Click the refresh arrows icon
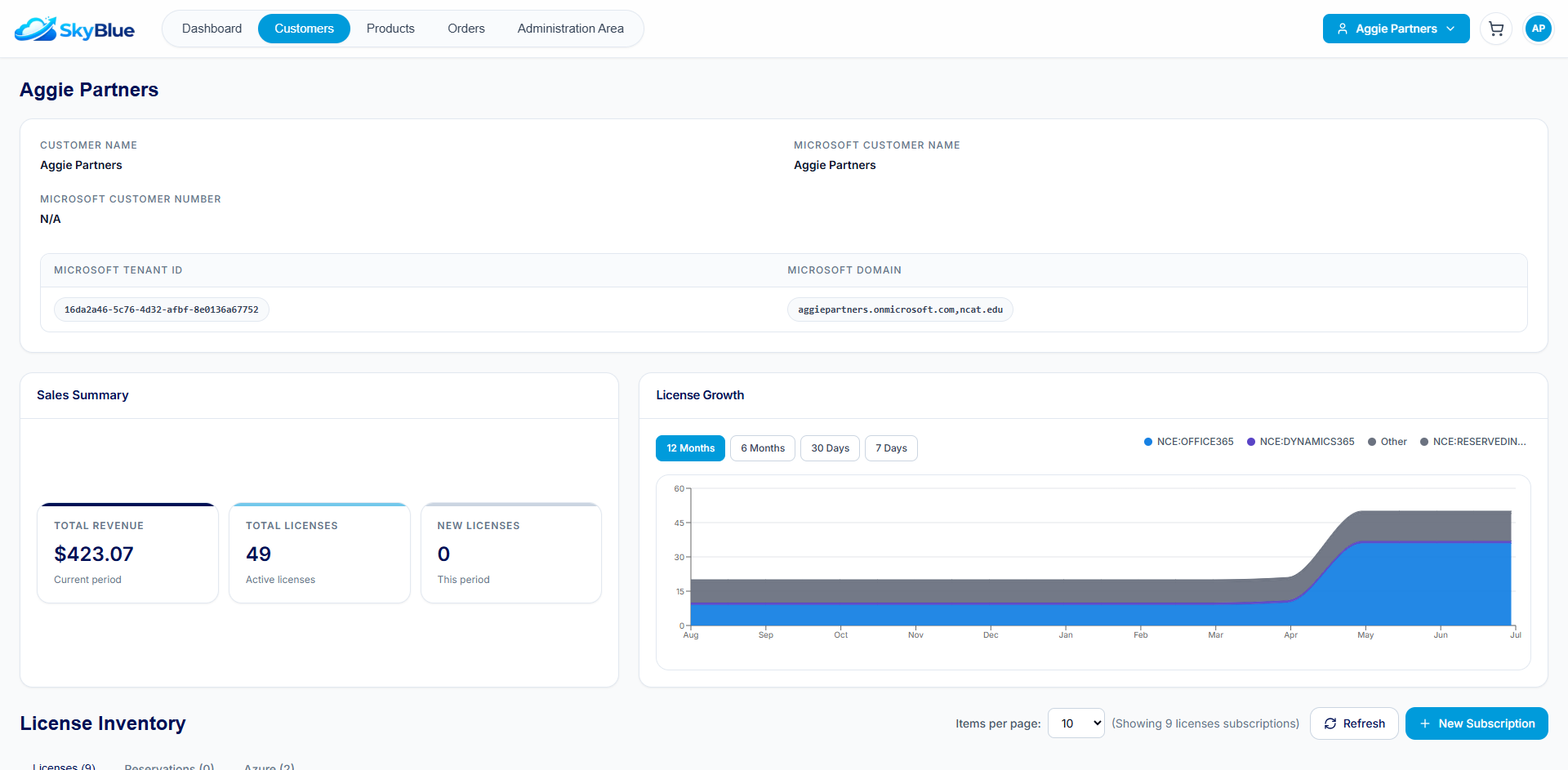This screenshot has height=770, width=1568. [1330, 723]
